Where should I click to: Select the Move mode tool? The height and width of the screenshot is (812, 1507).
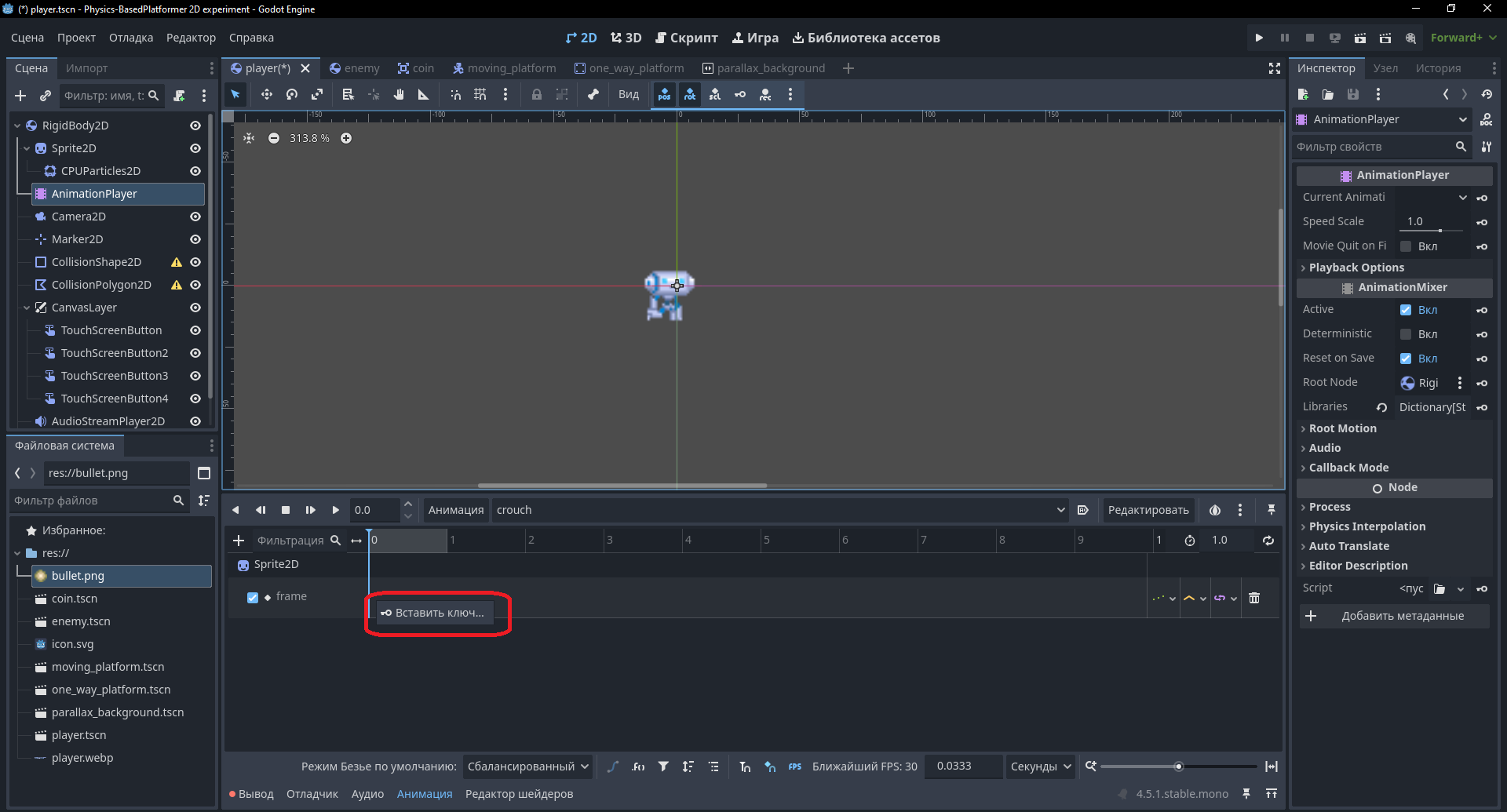(x=267, y=94)
